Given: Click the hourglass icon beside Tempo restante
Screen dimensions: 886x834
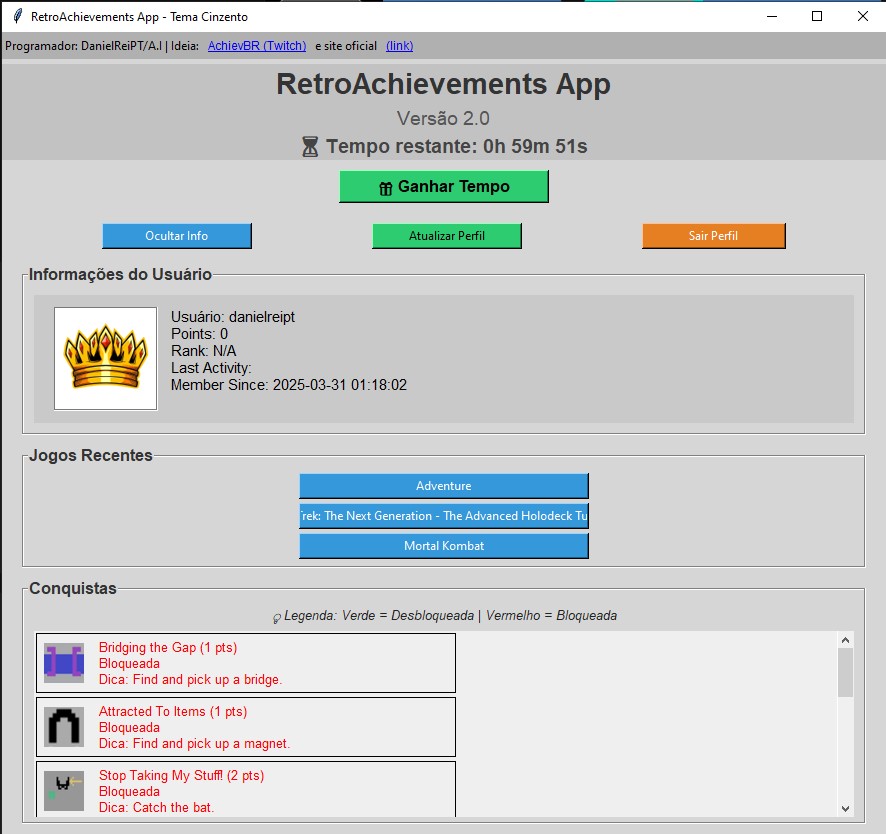Looking at the screenshot, I should 310,146.
